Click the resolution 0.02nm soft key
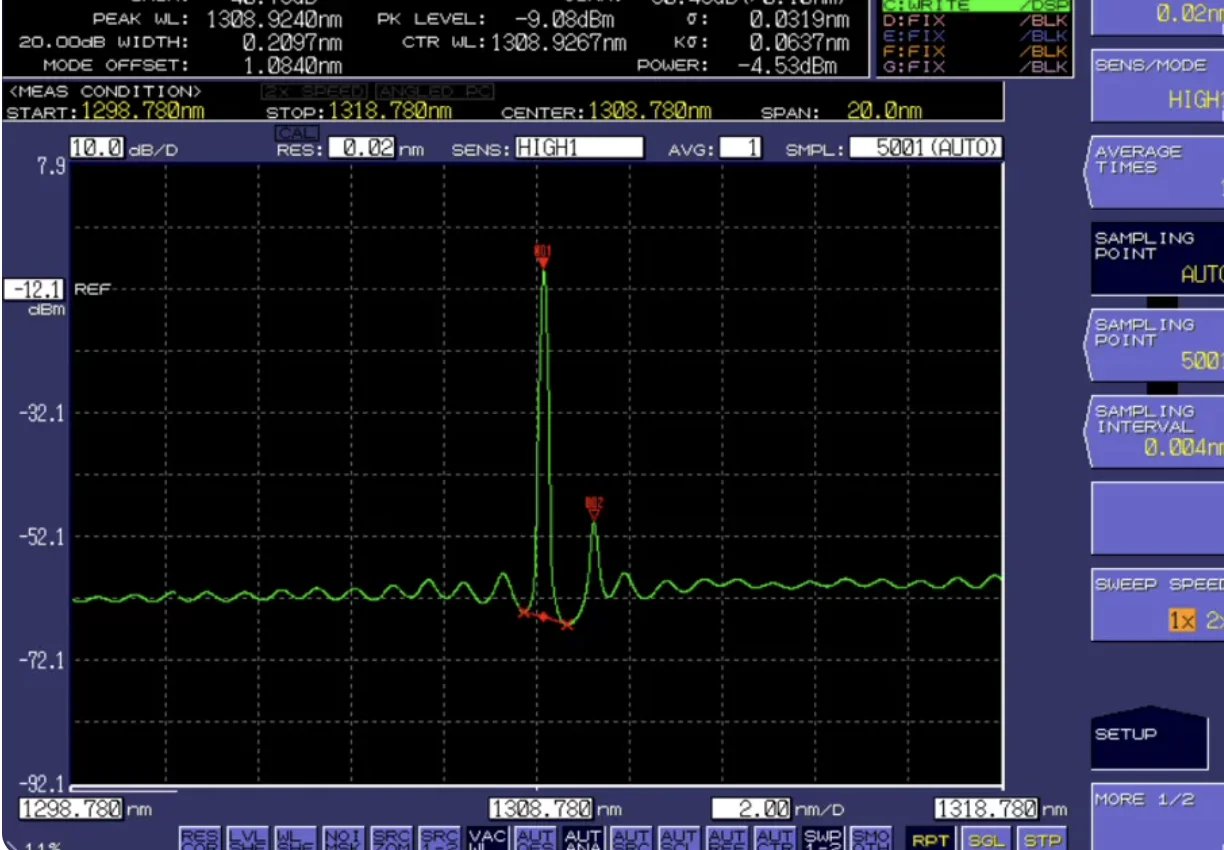 click(x=1157, y=17)
